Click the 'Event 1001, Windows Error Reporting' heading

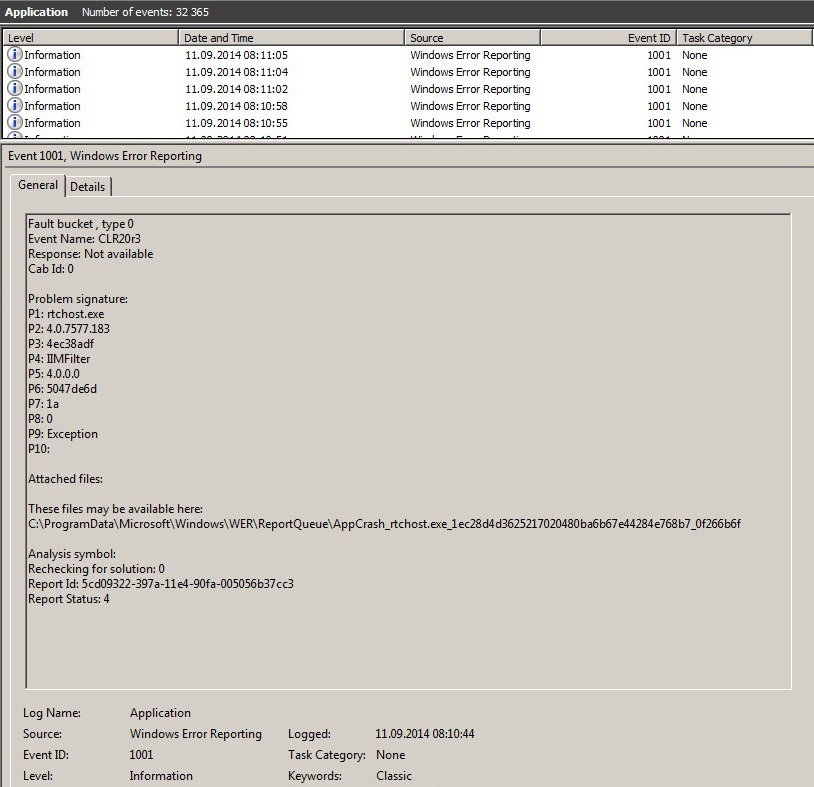(105, 156)
